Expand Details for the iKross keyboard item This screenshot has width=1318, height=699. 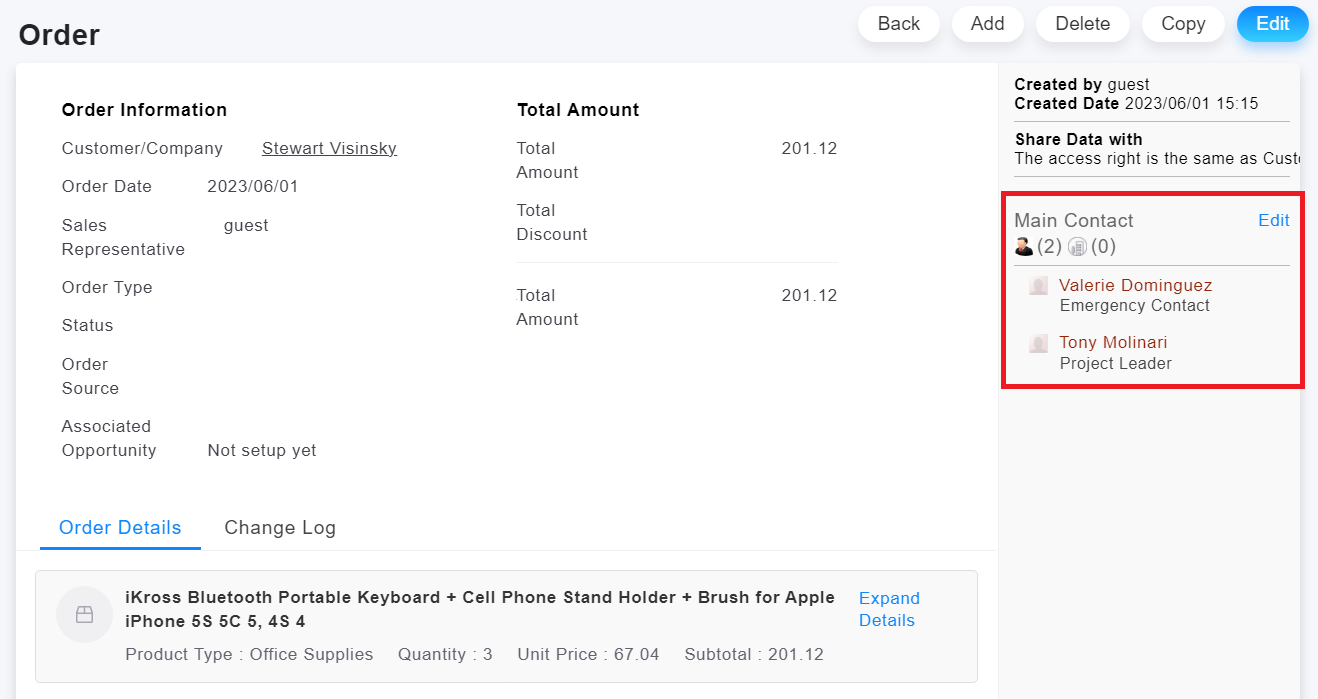click(888, 609)
